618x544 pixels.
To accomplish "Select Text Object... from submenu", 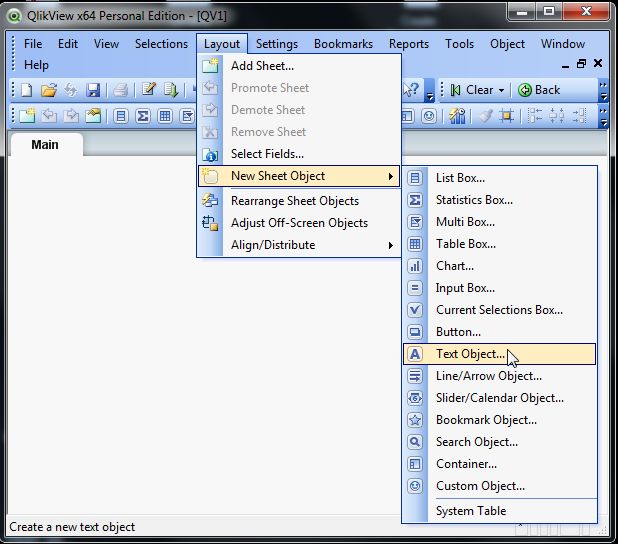I will (x=499, y=354).
